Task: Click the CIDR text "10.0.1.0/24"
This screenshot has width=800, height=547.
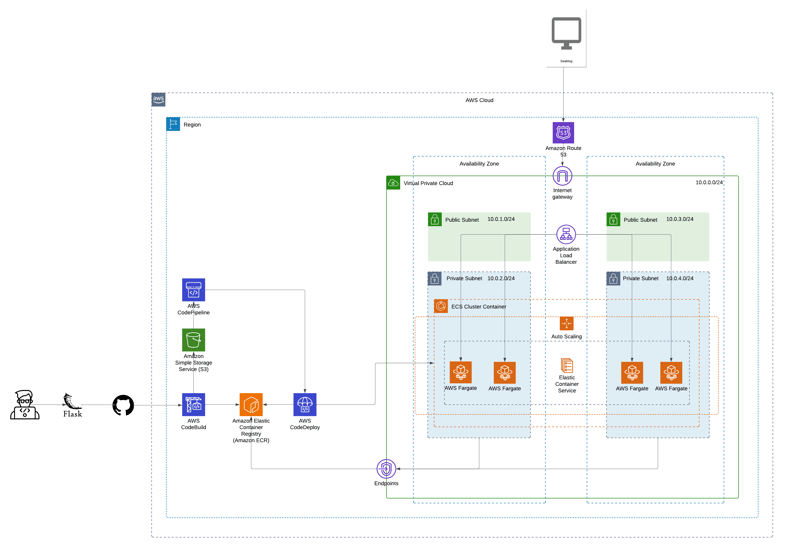Action: click(x=501, y=219)
